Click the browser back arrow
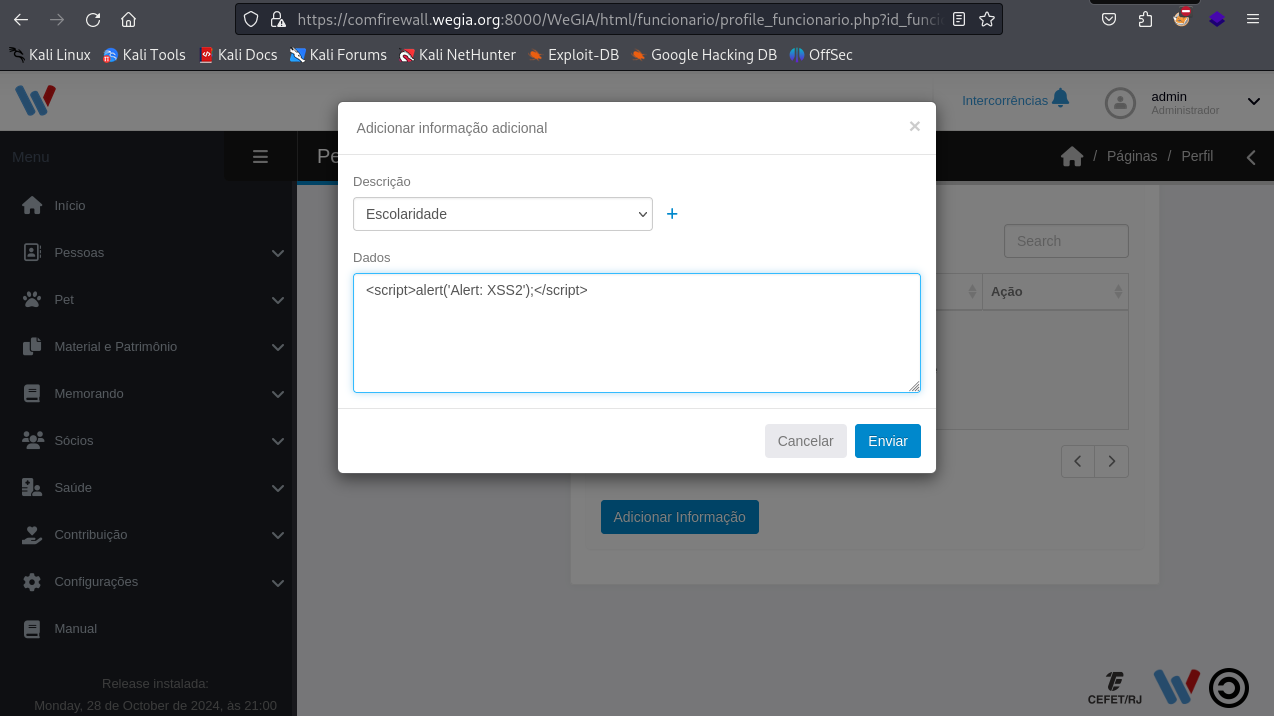This screenshot has width=1274, height=716. 21,19
